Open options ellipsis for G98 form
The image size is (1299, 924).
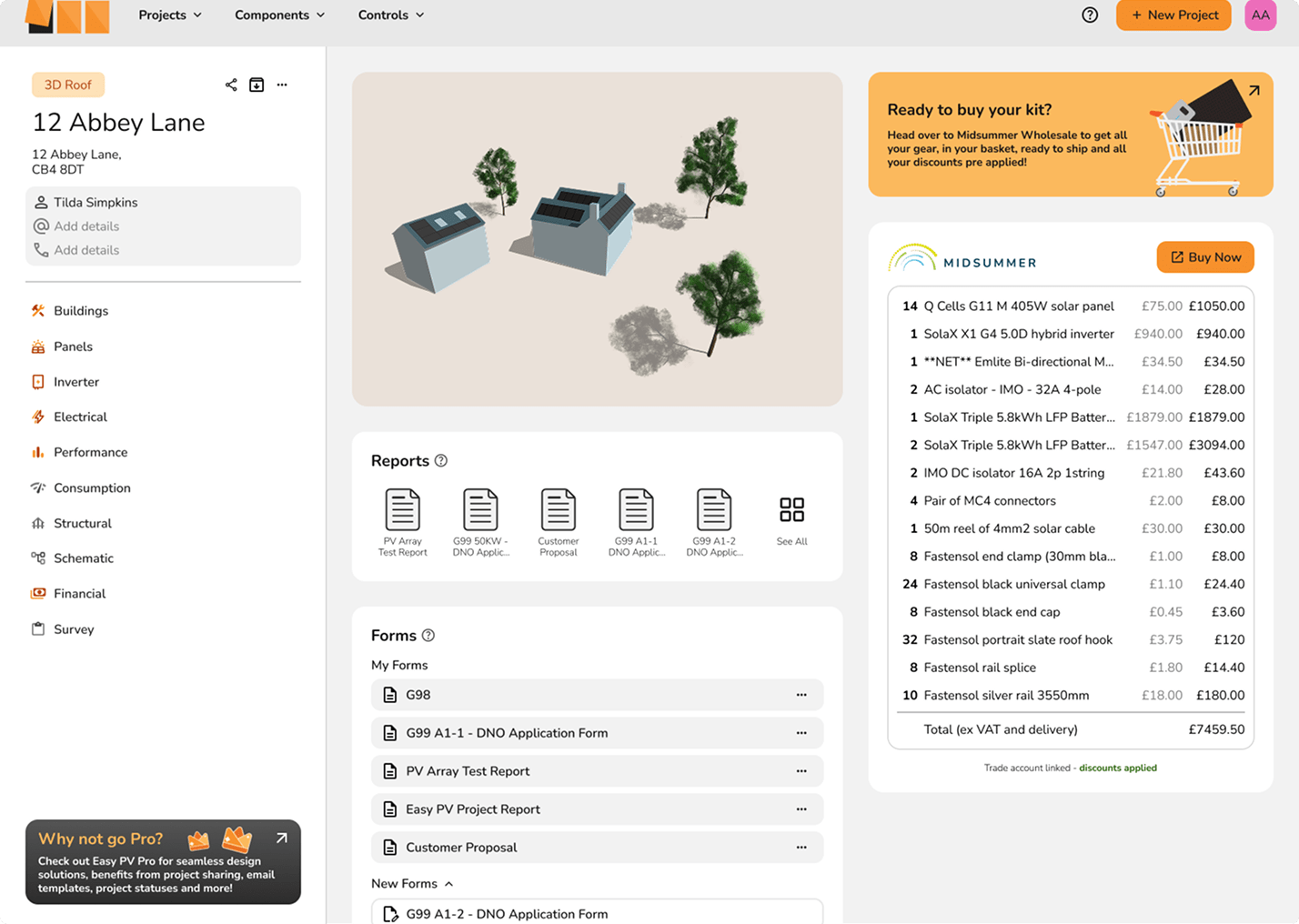[x=801, y=695]
